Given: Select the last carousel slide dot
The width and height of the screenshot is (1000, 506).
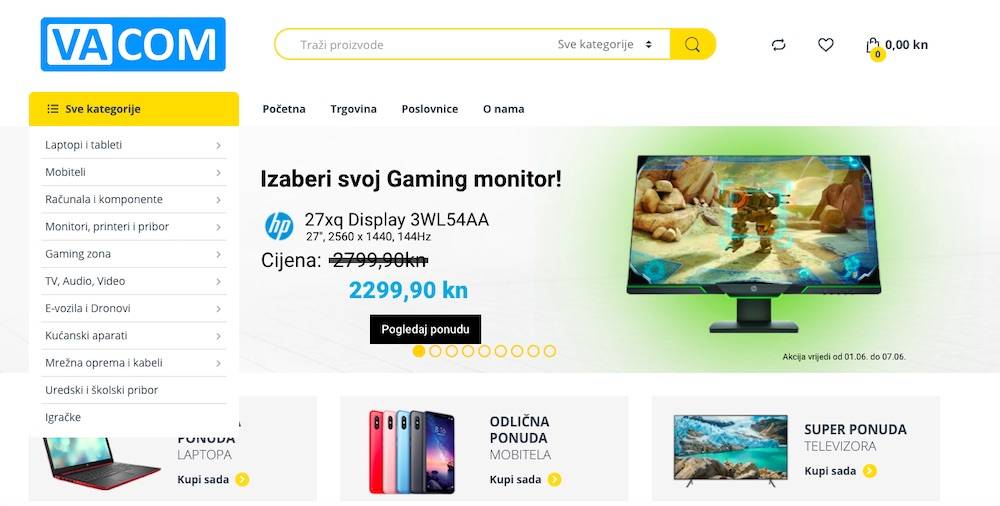Looking at the screenshot, I should 550,351.
